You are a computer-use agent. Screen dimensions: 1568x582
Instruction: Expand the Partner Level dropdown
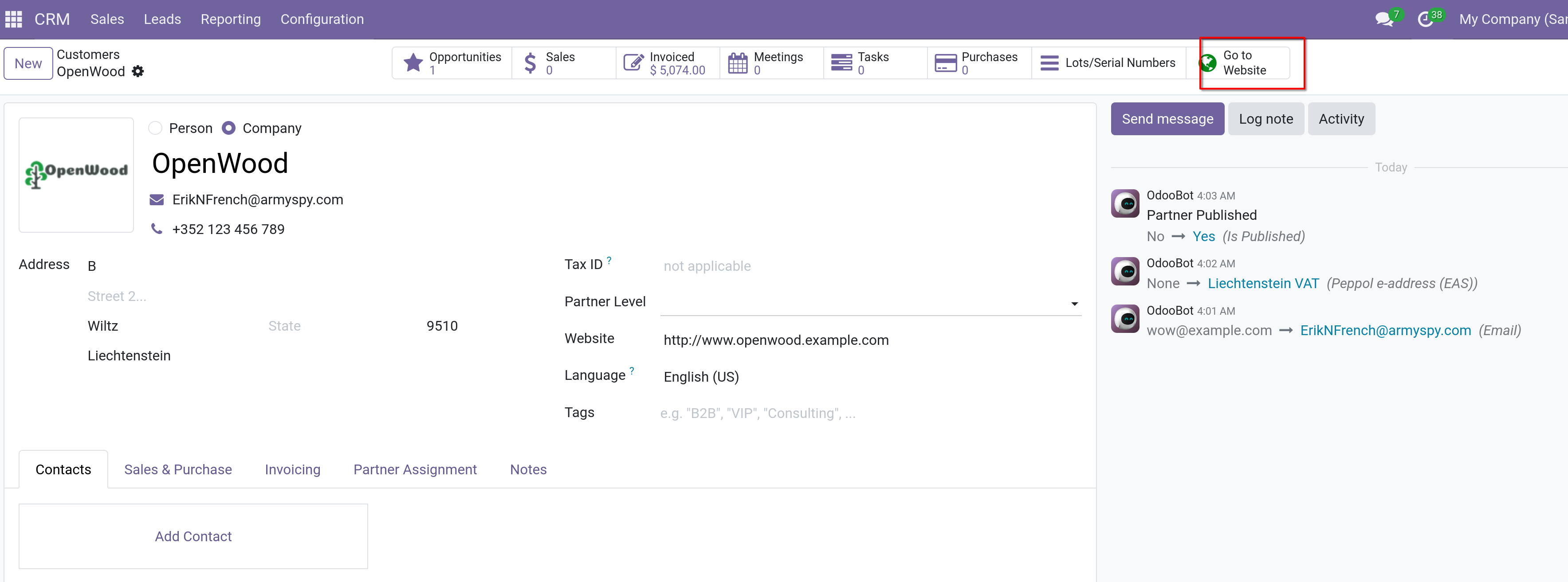tap(870, 302)
